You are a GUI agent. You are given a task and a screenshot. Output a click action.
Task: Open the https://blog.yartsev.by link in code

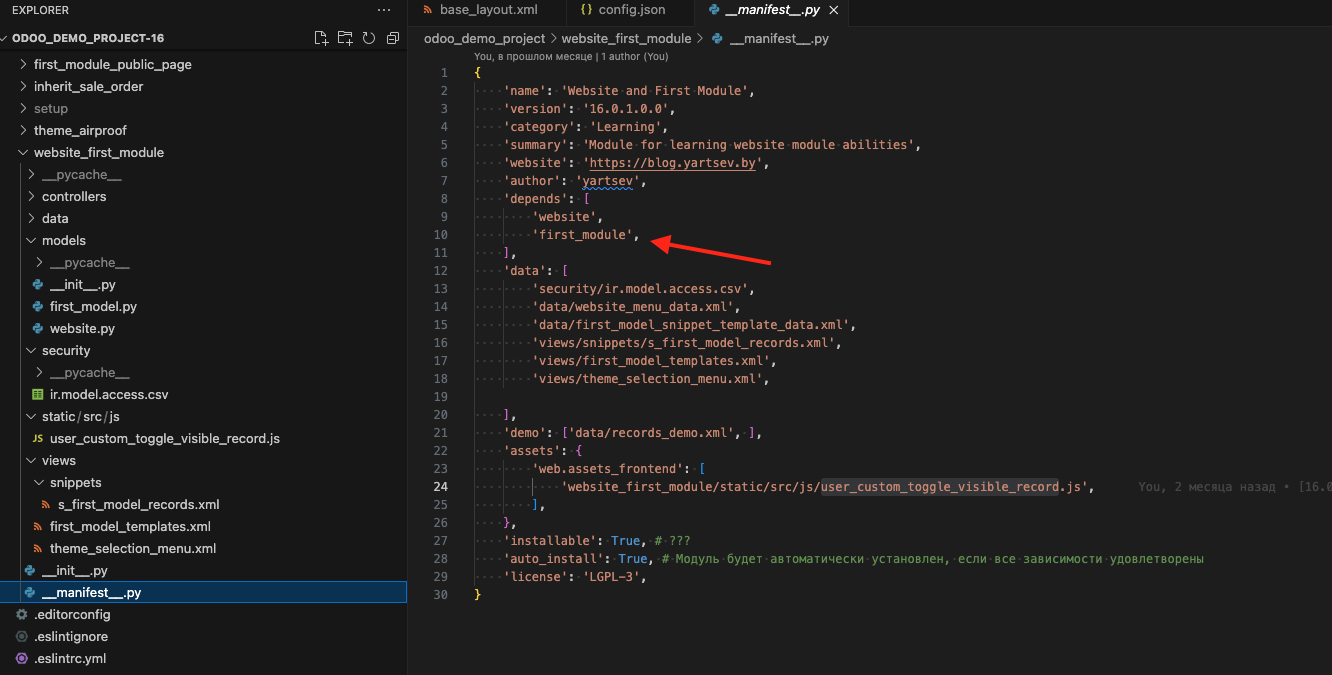click(x=672, y=163)
